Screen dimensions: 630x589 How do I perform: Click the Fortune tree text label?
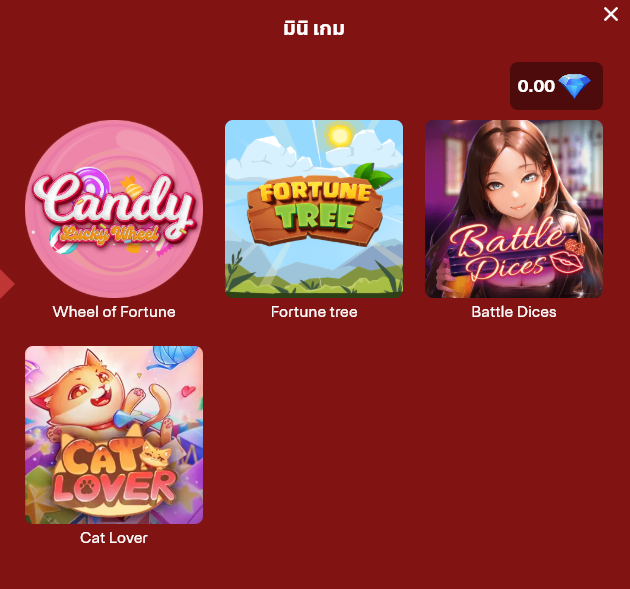[314, 312]
